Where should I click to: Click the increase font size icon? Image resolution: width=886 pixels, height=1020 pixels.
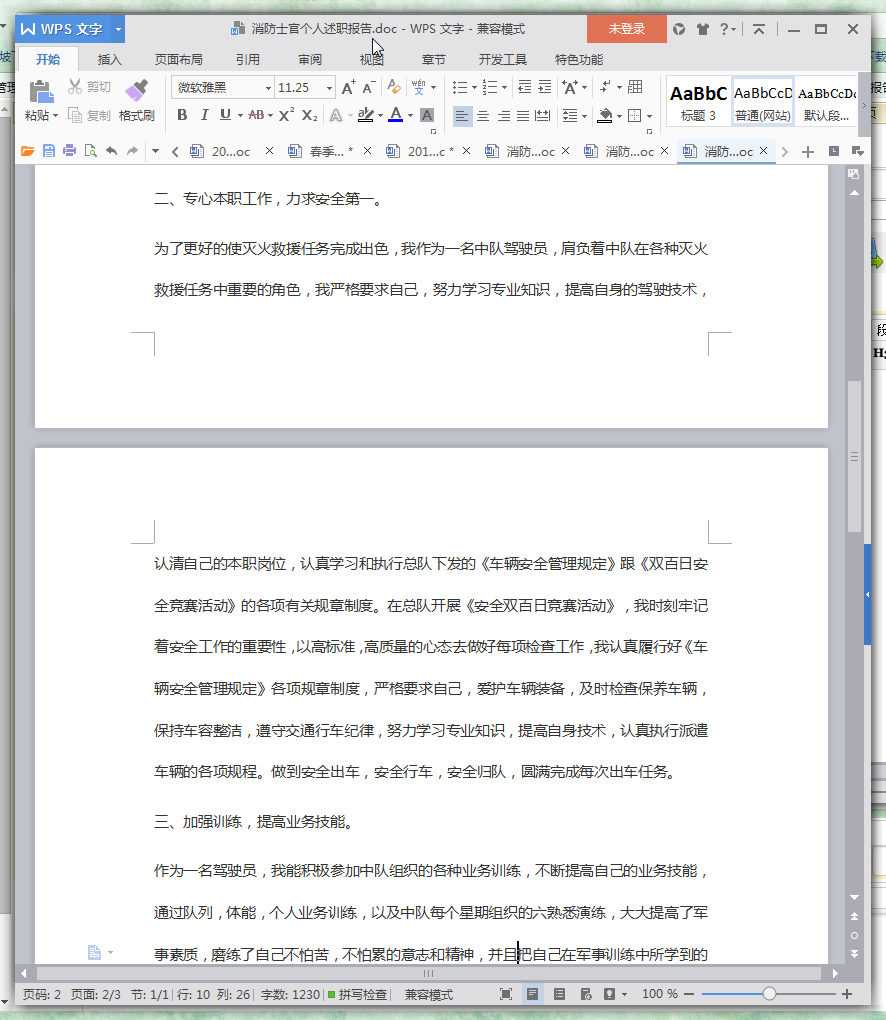point(348,88)
